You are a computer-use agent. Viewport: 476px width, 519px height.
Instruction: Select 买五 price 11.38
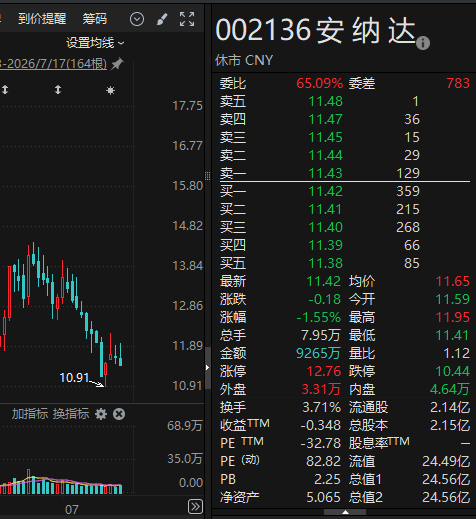pos(325,263)
